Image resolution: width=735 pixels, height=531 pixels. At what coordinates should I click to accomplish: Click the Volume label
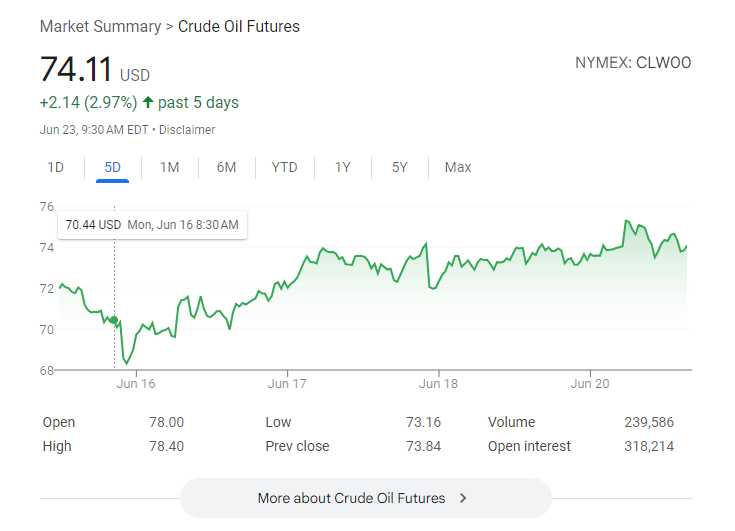coord(511,422)
